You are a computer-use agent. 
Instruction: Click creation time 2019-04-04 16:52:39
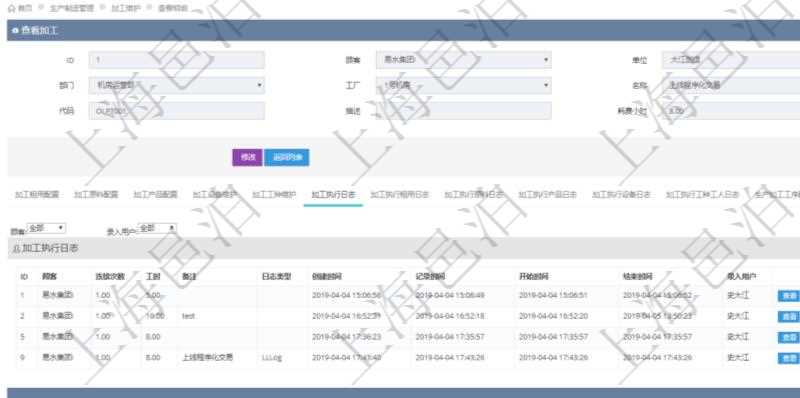(x=346, y=316)
